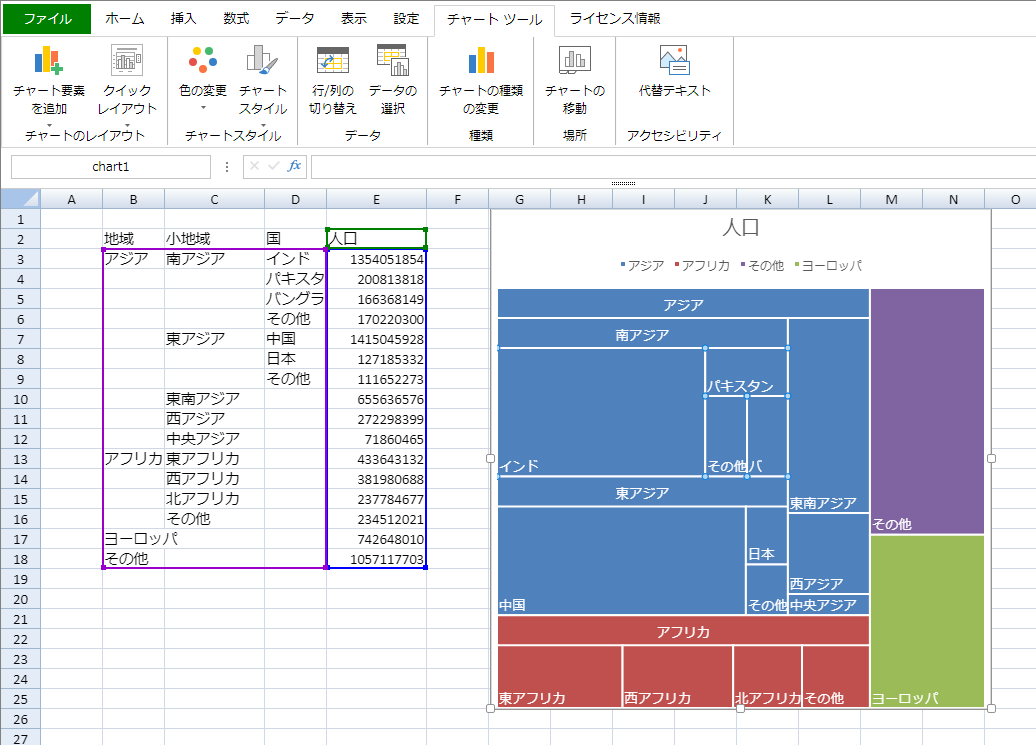
Task: Click the Add Chart Element icon
Action: coord(48,61)
